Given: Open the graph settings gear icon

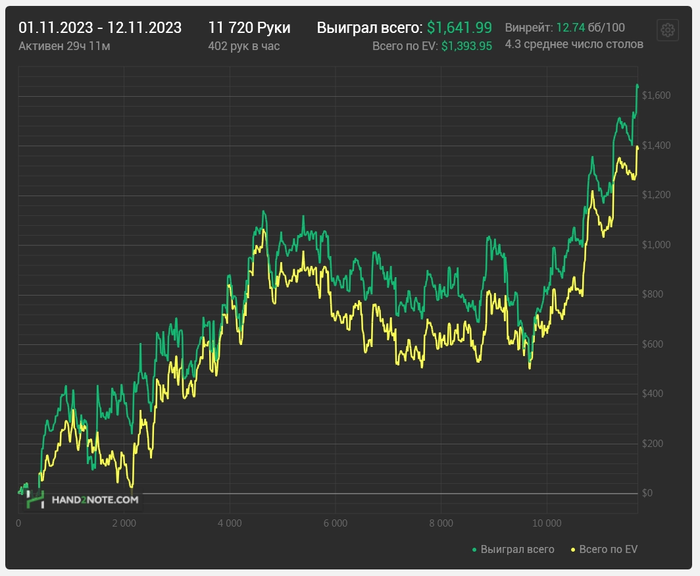Looking at the screenshot, I should pyautogui.click(x=668, y=30).
